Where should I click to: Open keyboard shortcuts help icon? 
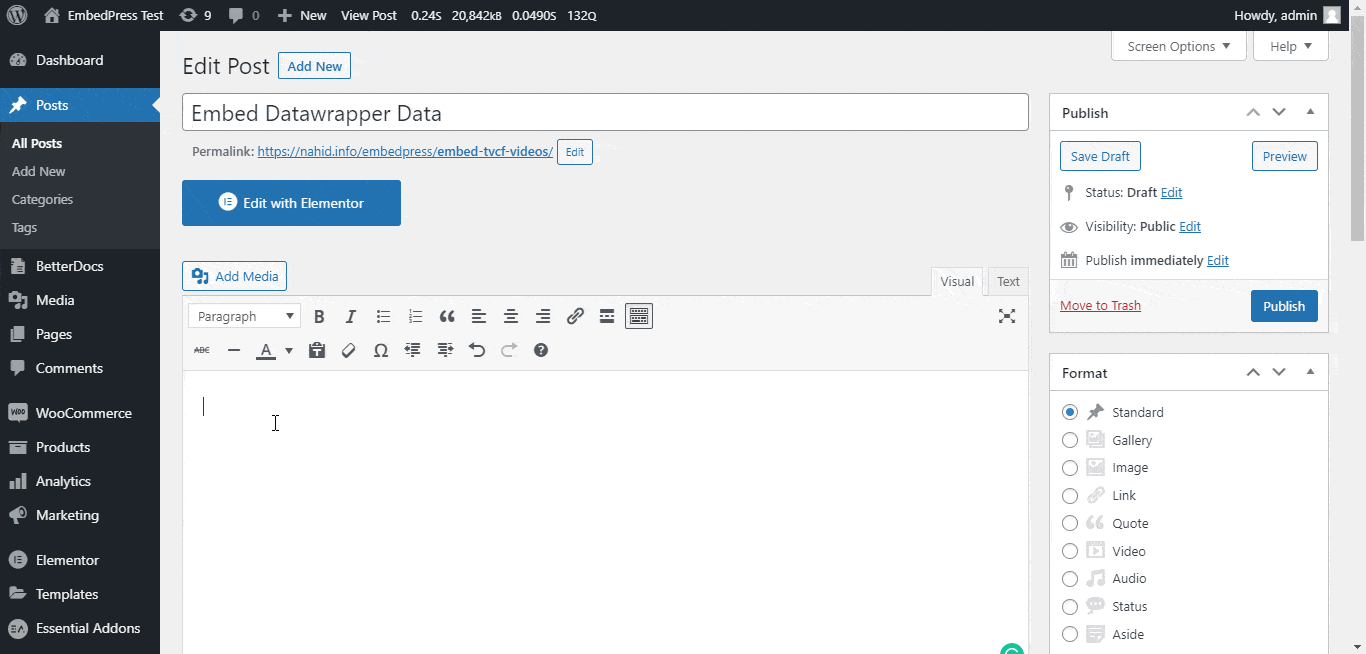[541, 350]
